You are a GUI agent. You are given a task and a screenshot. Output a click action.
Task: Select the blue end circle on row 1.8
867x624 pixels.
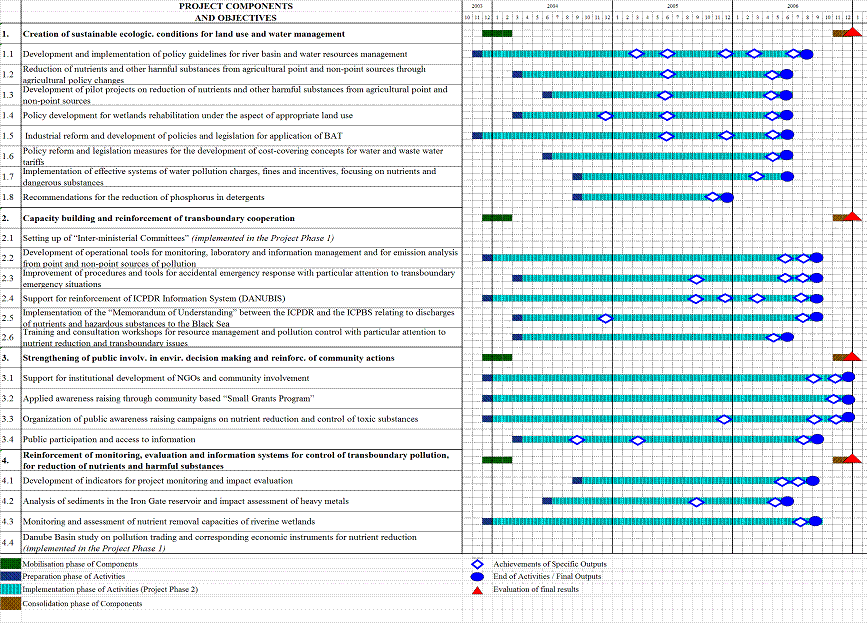click(x=727, y=197)
